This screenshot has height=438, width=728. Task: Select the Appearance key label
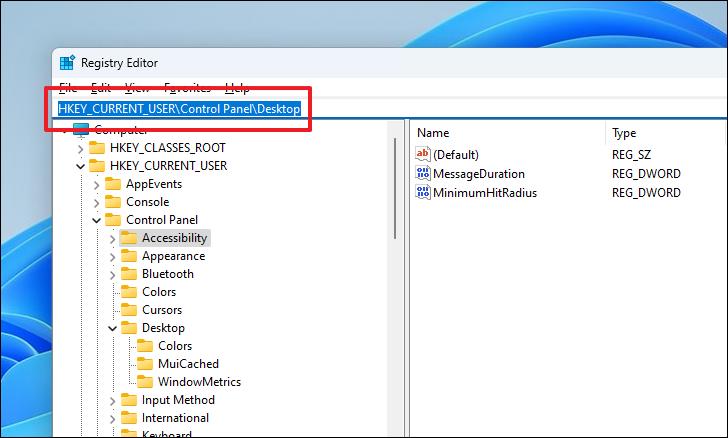coord(173,256)
